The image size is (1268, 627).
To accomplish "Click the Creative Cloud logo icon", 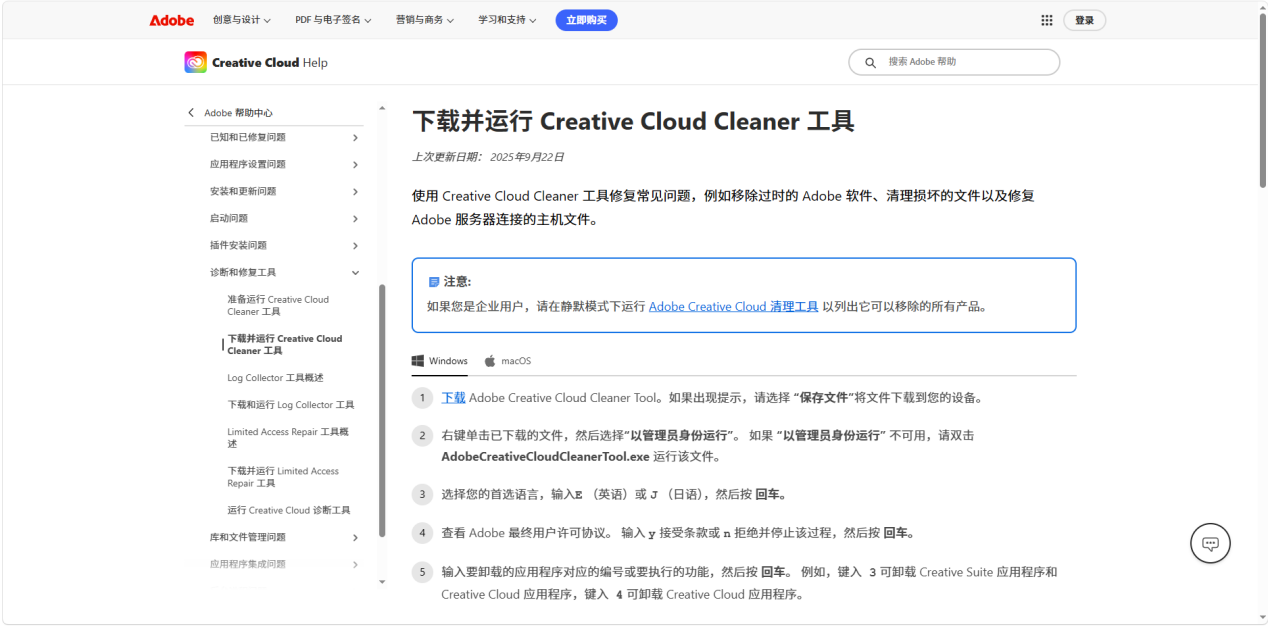I will tap(195, 62).
